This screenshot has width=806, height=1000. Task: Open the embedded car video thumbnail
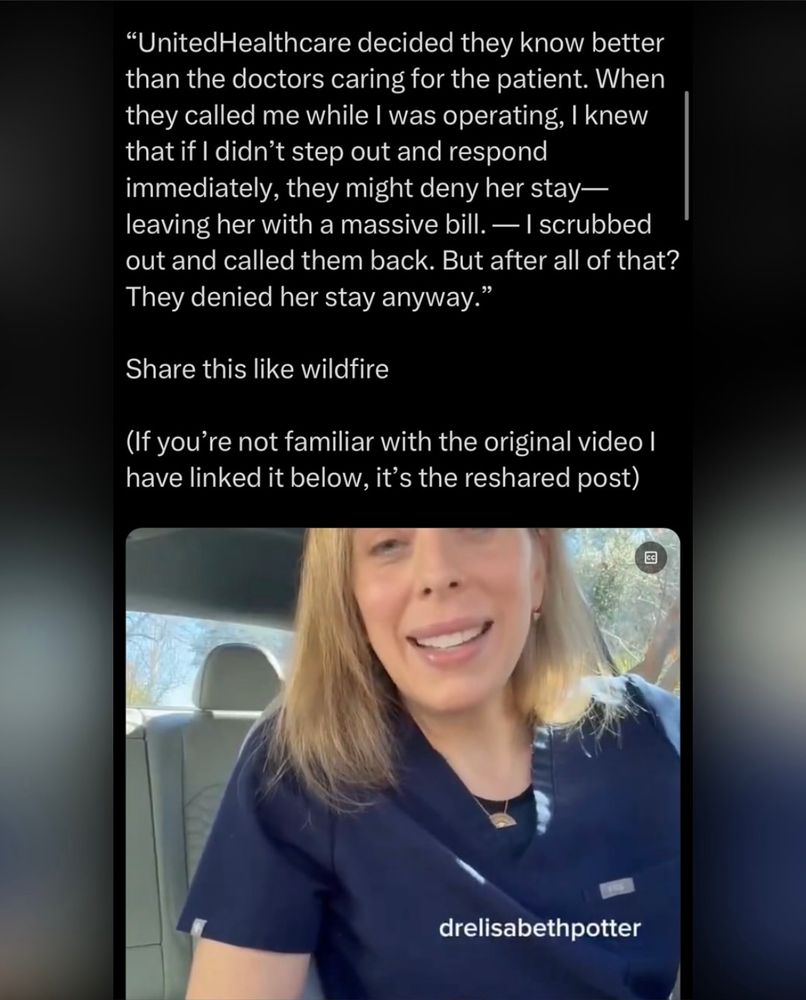tap(403, 763)
